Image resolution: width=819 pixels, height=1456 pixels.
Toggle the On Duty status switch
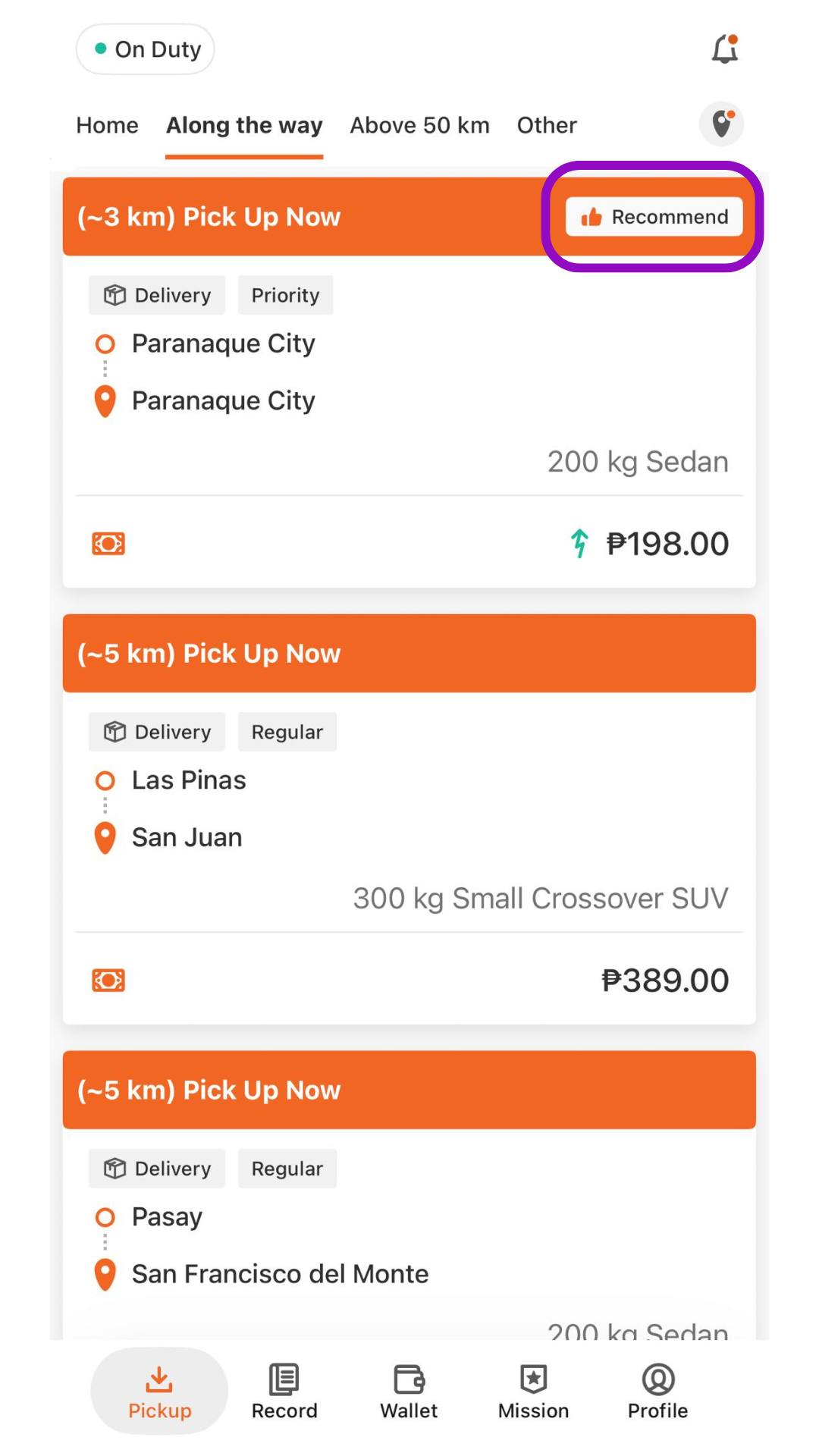pos(145,49)
